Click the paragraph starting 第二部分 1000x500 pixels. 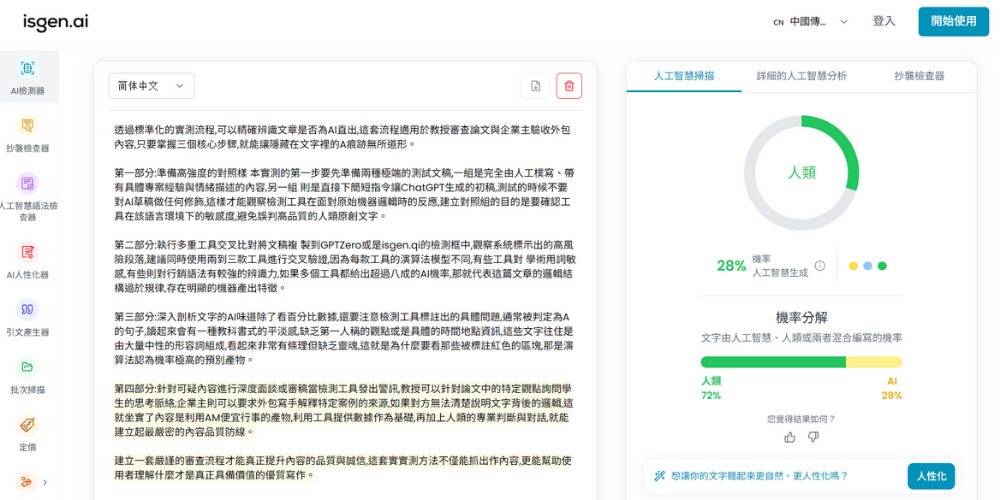coord(346,266)
